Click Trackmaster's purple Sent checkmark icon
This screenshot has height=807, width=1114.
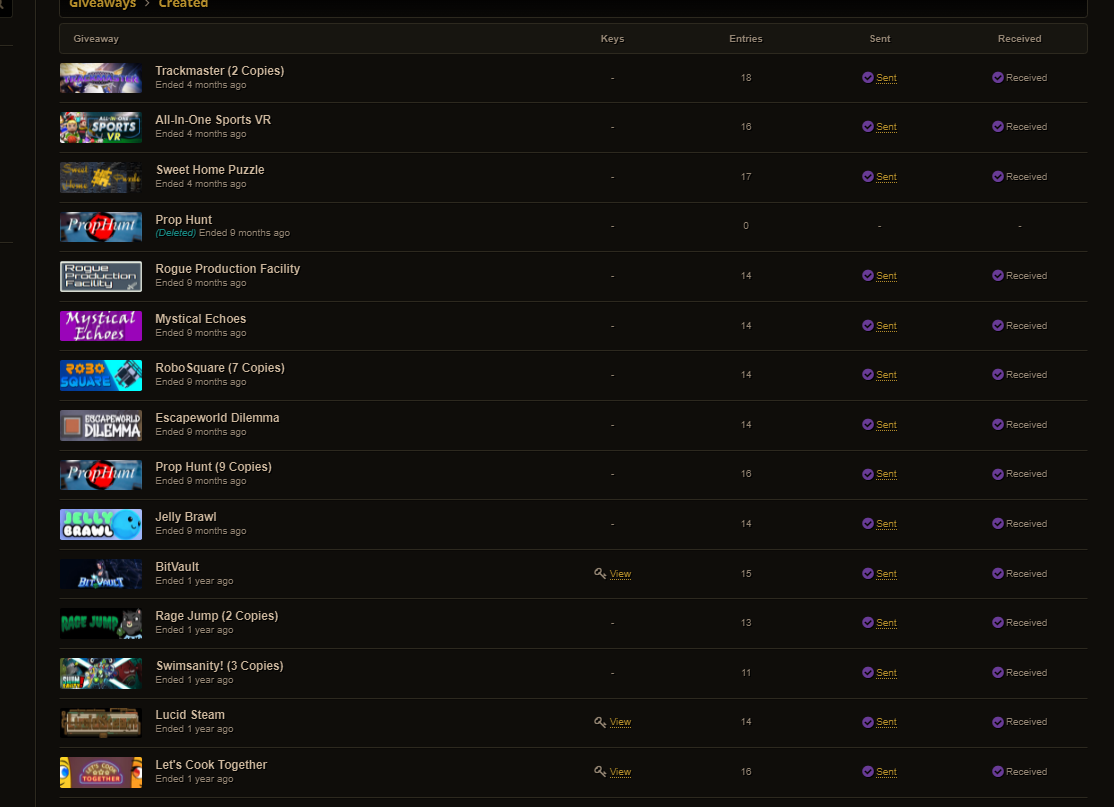(x=867, y=77)
